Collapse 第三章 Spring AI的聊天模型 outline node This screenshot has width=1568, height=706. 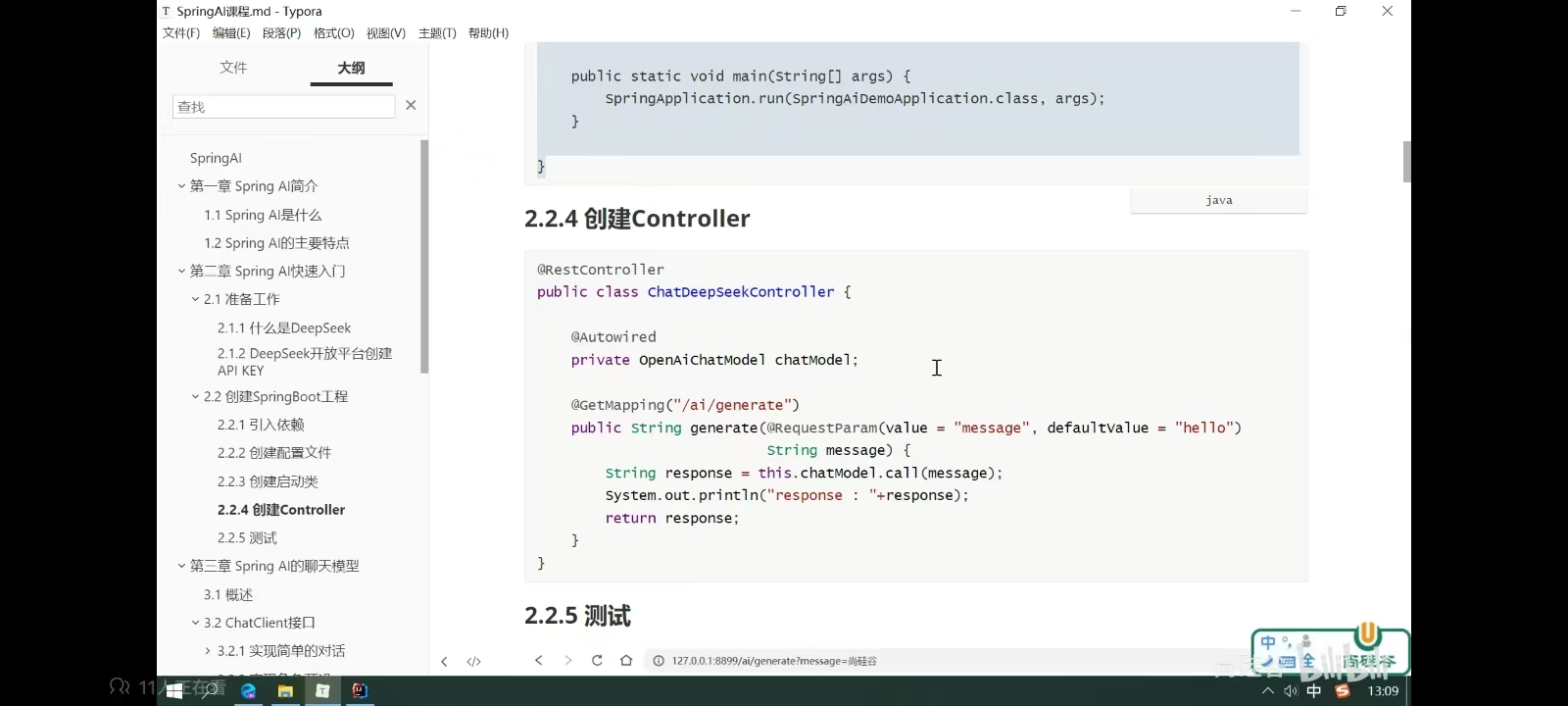[x=181, y=567]
